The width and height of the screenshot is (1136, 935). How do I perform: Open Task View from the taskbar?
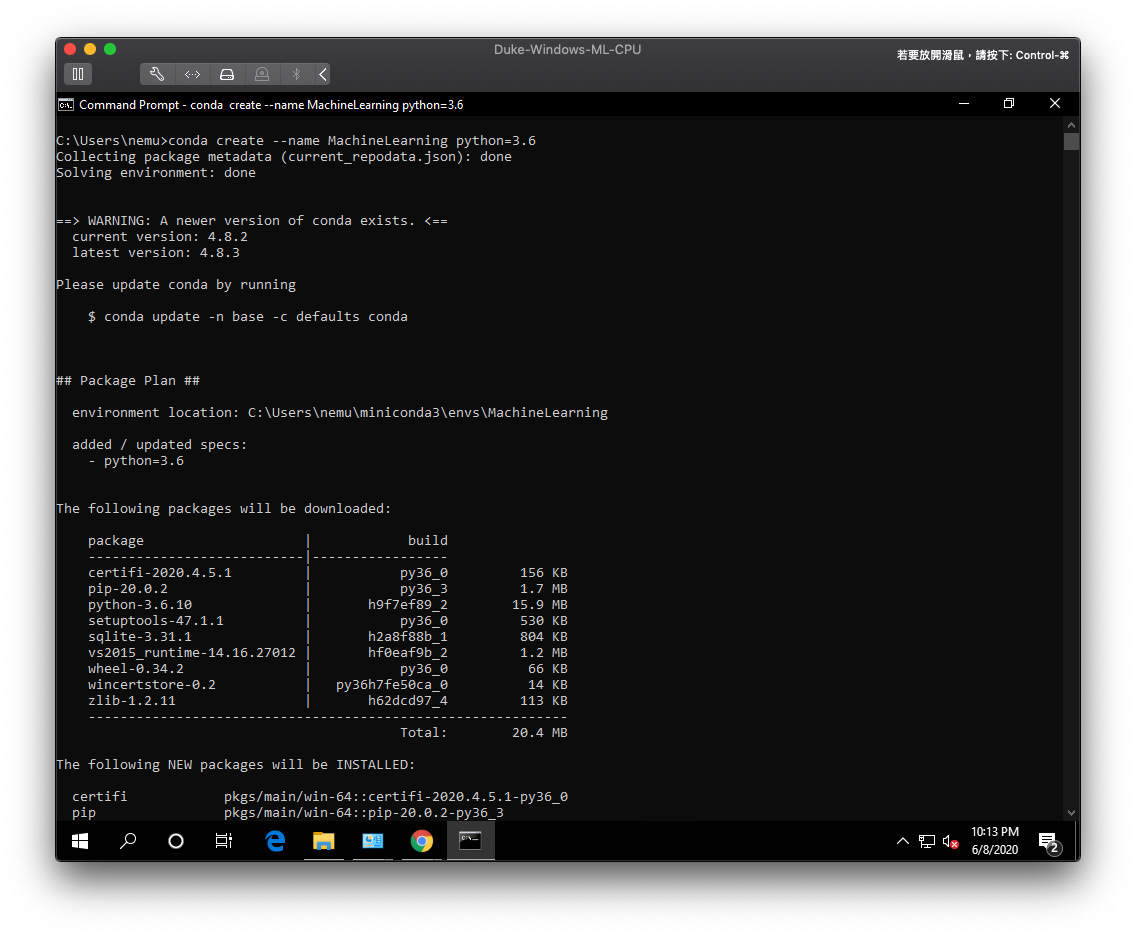[223, 841]
